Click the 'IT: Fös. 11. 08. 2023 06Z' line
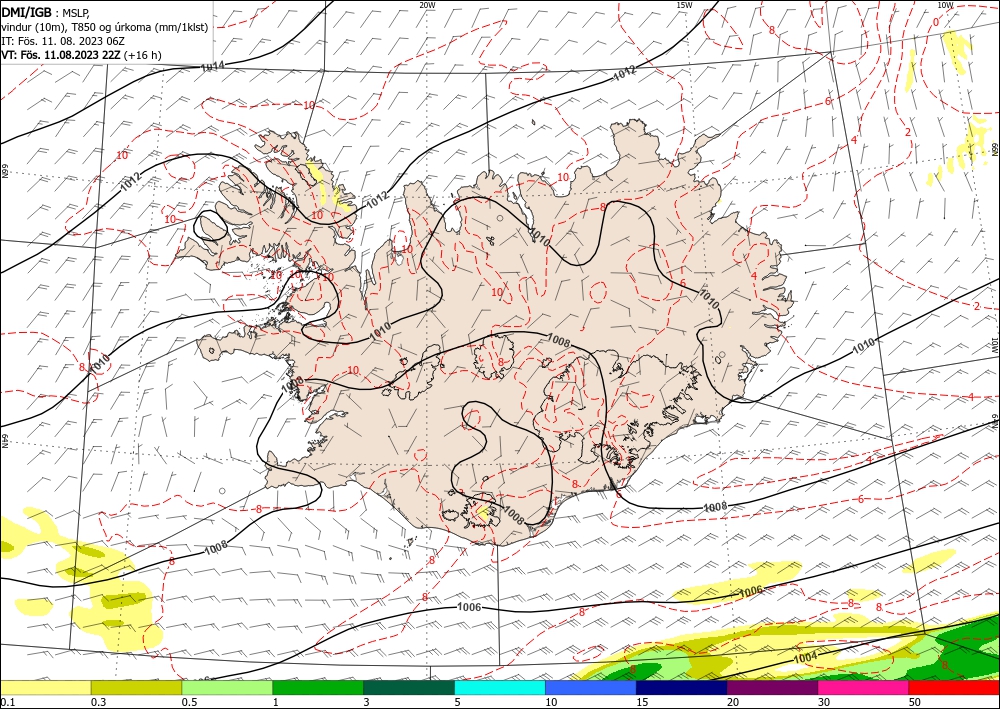This screenshot has width=1000, height=709. (63, 41)
